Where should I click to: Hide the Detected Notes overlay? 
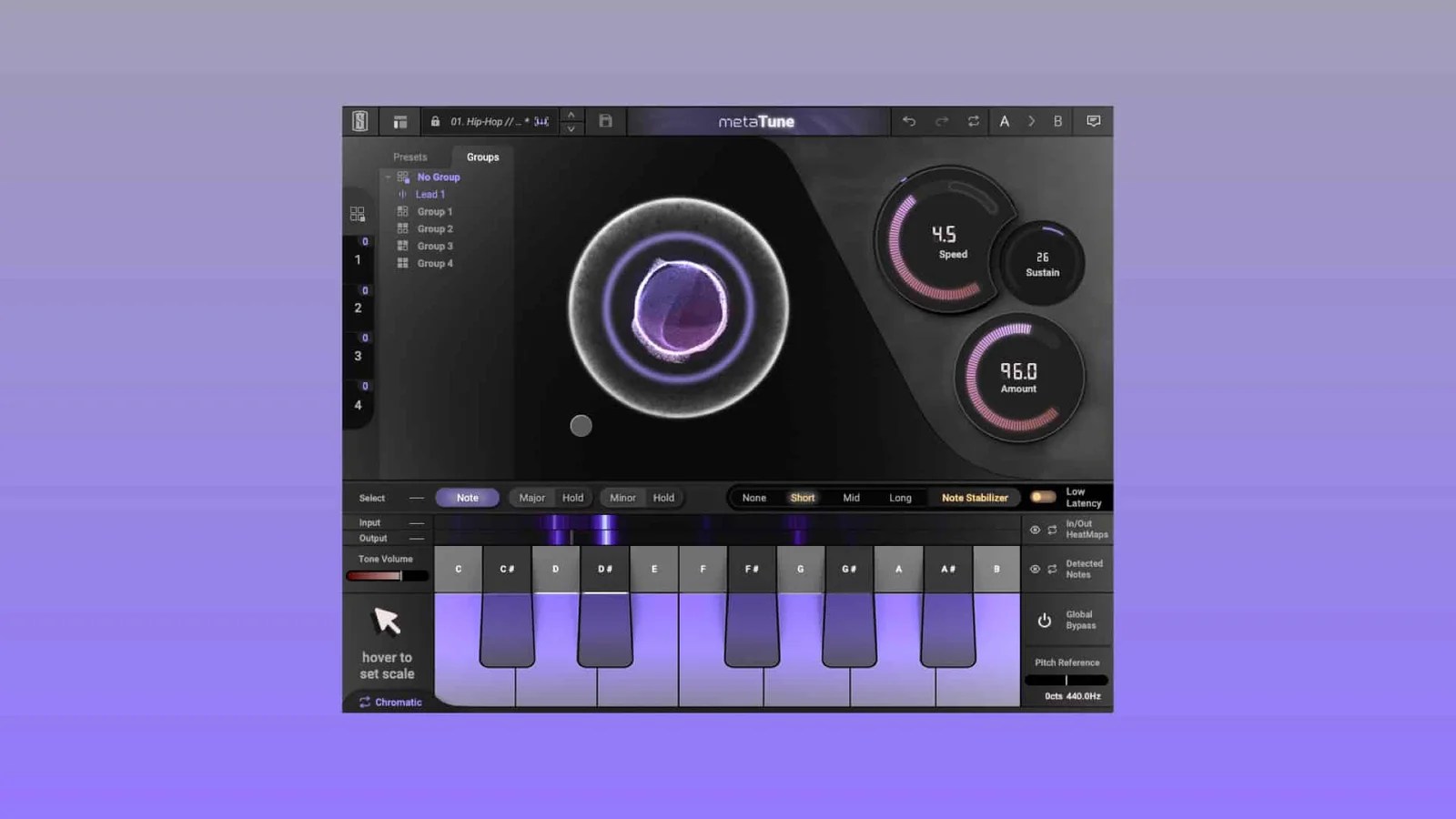pyautogui.click(x=1036, y=569)
